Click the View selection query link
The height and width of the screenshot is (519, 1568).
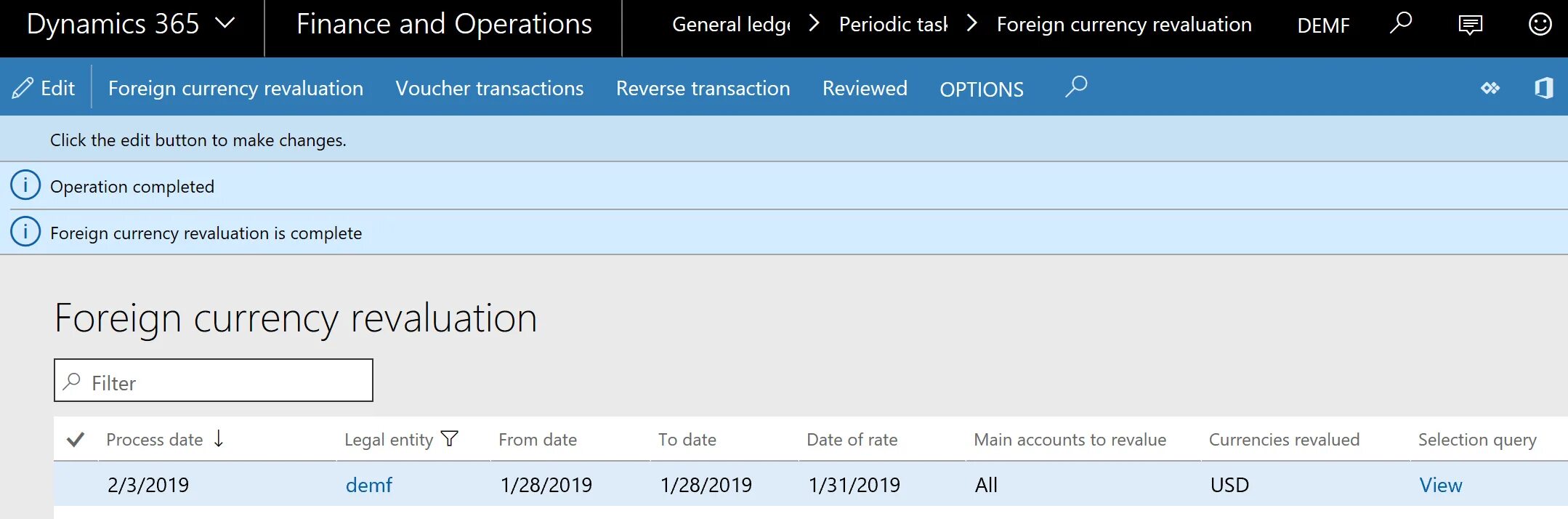tap(1440, 485)
